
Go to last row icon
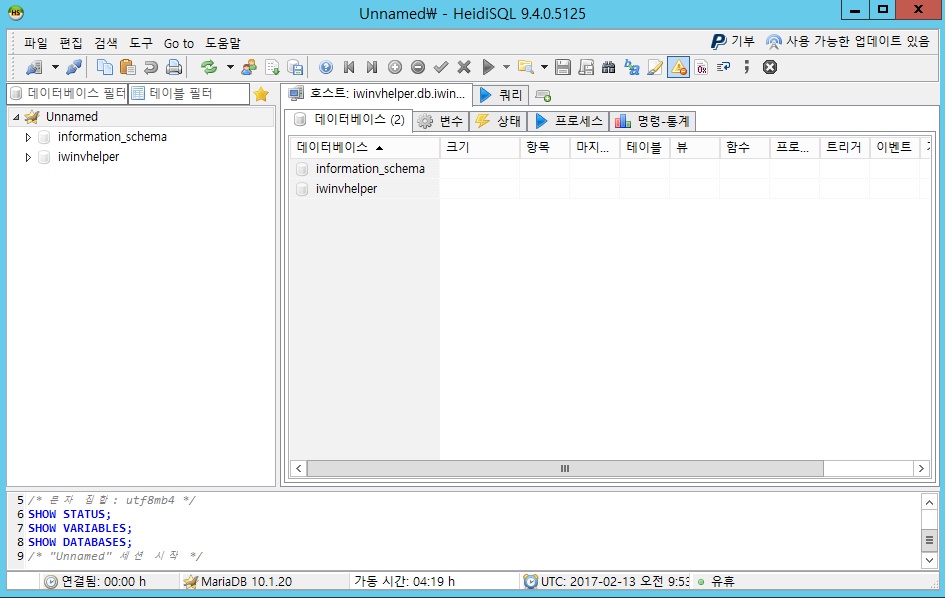(372, 67)
